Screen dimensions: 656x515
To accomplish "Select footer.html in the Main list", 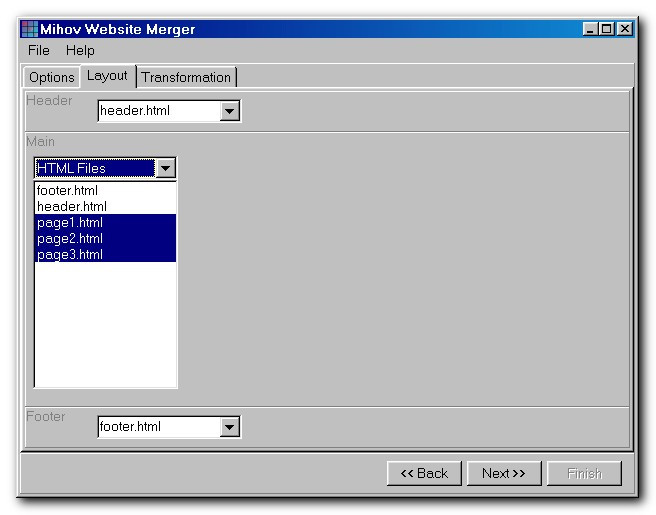I will [x=105, y=190].
